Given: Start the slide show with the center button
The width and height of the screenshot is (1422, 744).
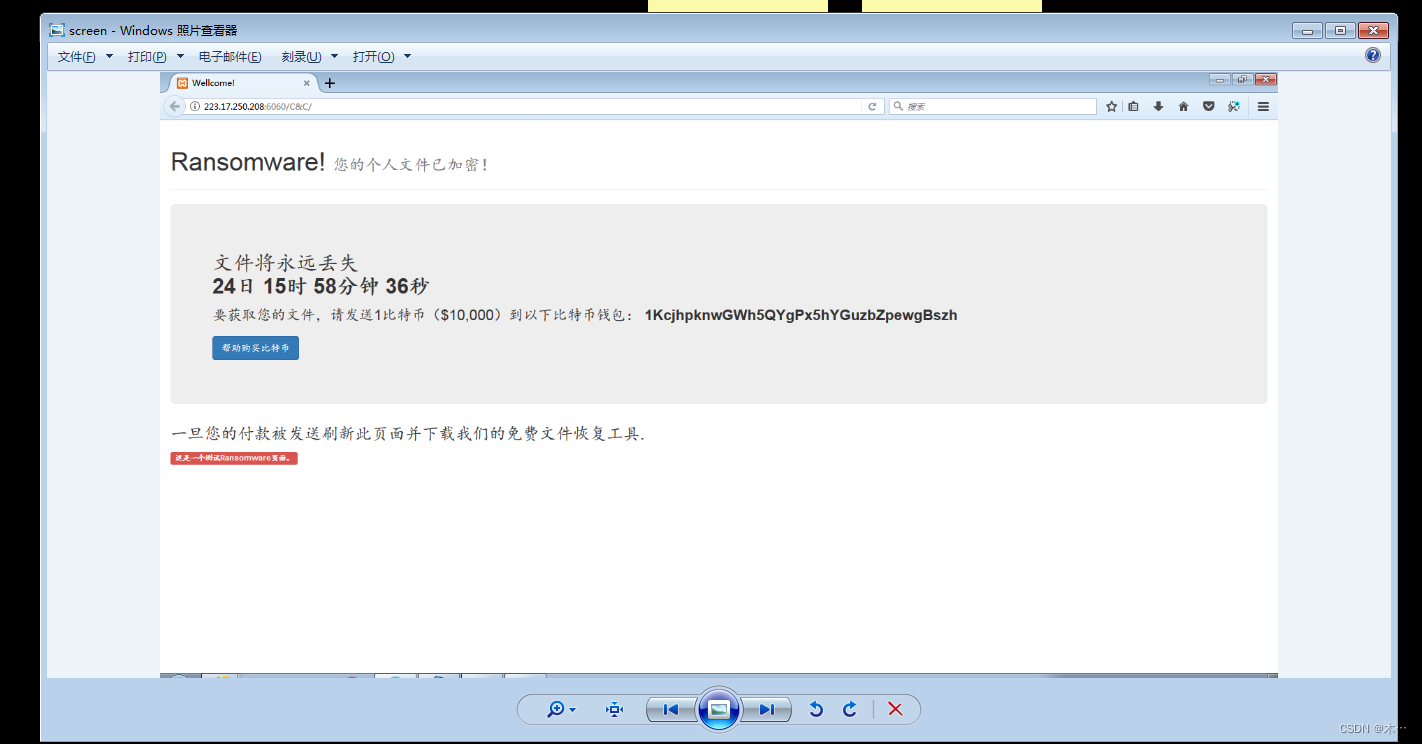Looking at the screenshot, I should [x=719, y=709].
